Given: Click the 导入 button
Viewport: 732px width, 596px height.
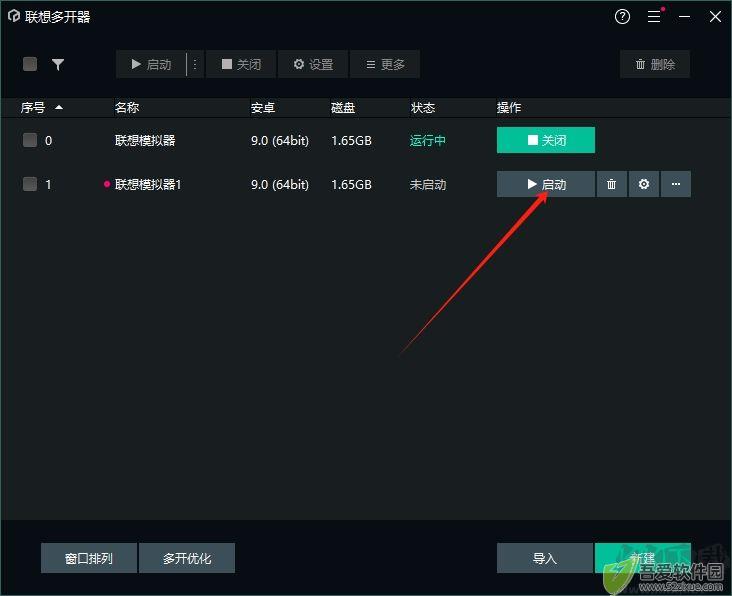Looking at the screenshot, I should pyautogui.click(x=545, y=558).
